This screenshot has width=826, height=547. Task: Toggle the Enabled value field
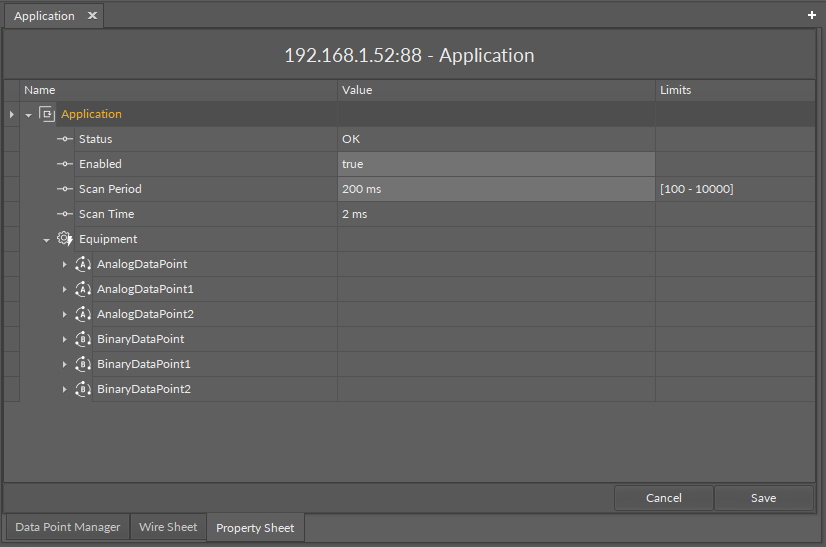point(496,164)
